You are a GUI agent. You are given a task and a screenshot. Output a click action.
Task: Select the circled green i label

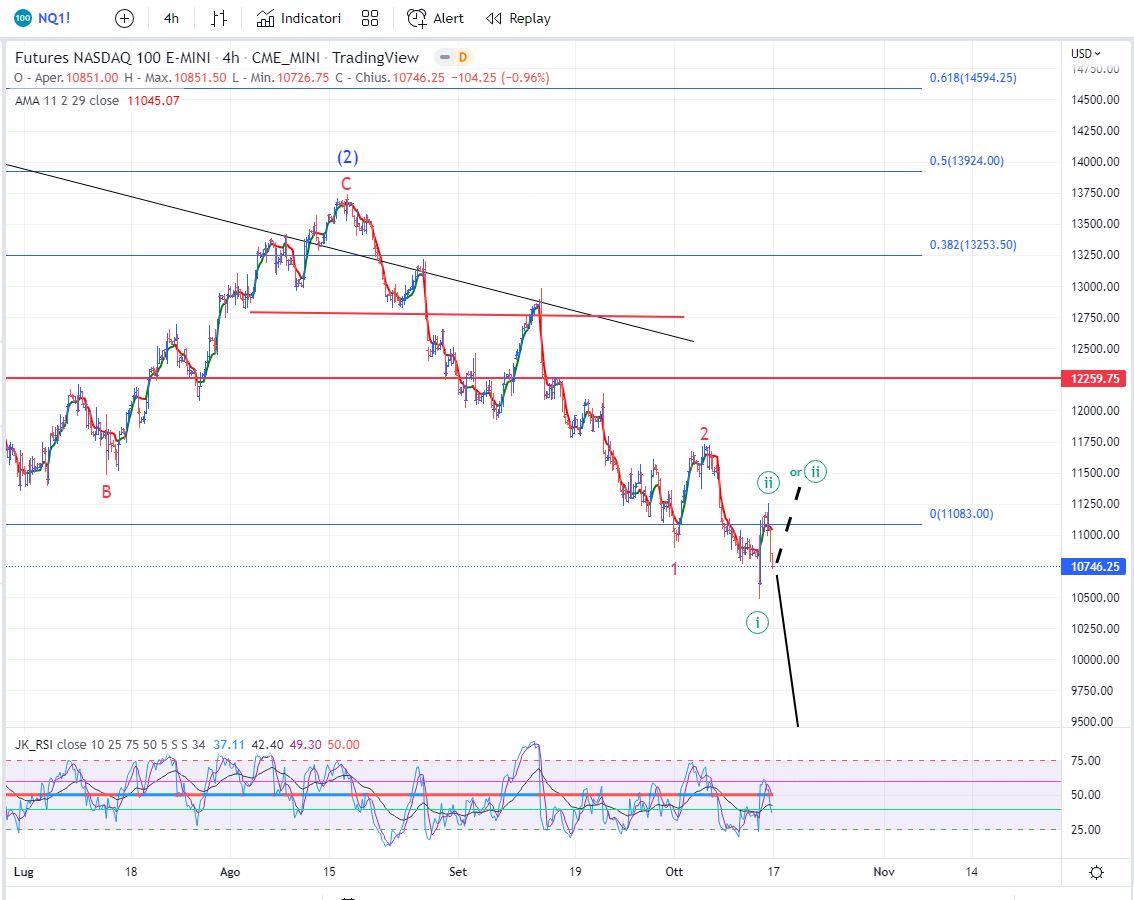pyautogui.click(x=757, y=622)
